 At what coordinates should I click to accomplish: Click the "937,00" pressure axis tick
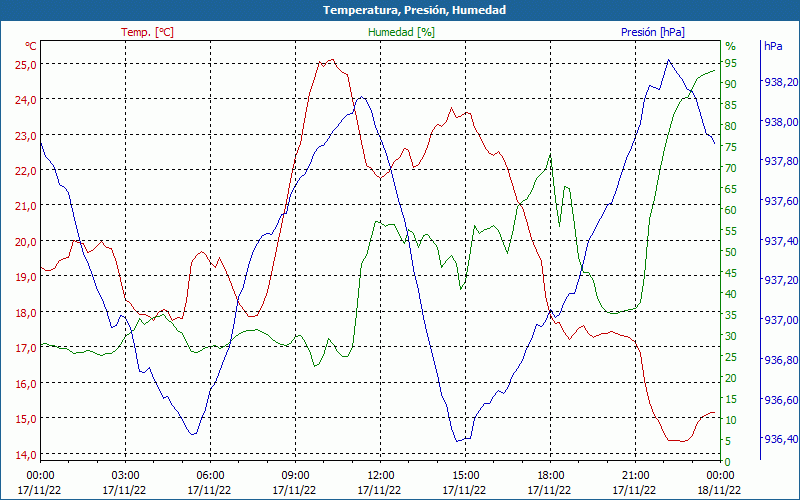point(780,320)
